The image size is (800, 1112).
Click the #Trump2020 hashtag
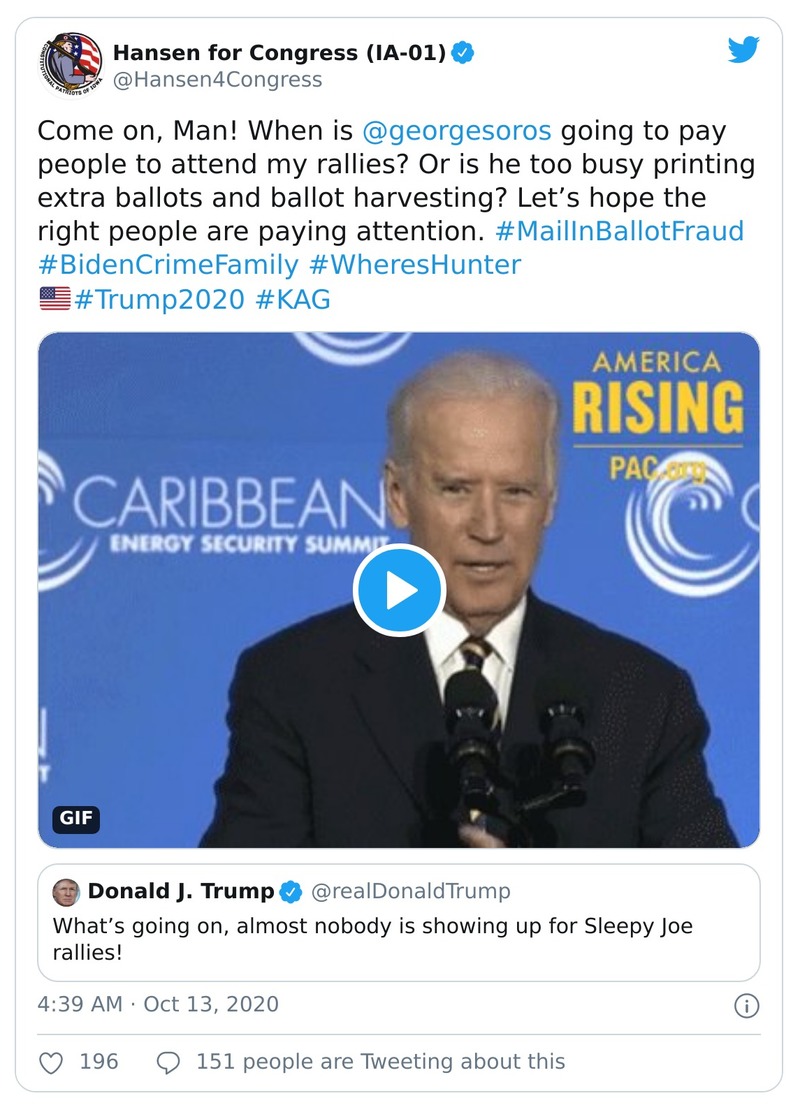coord(160,299)
